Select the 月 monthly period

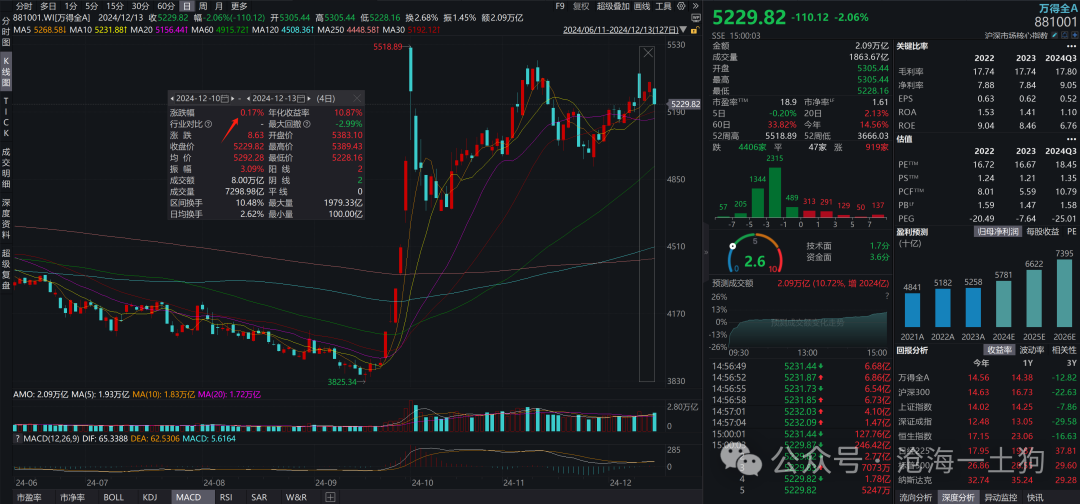tap(218, 6)
